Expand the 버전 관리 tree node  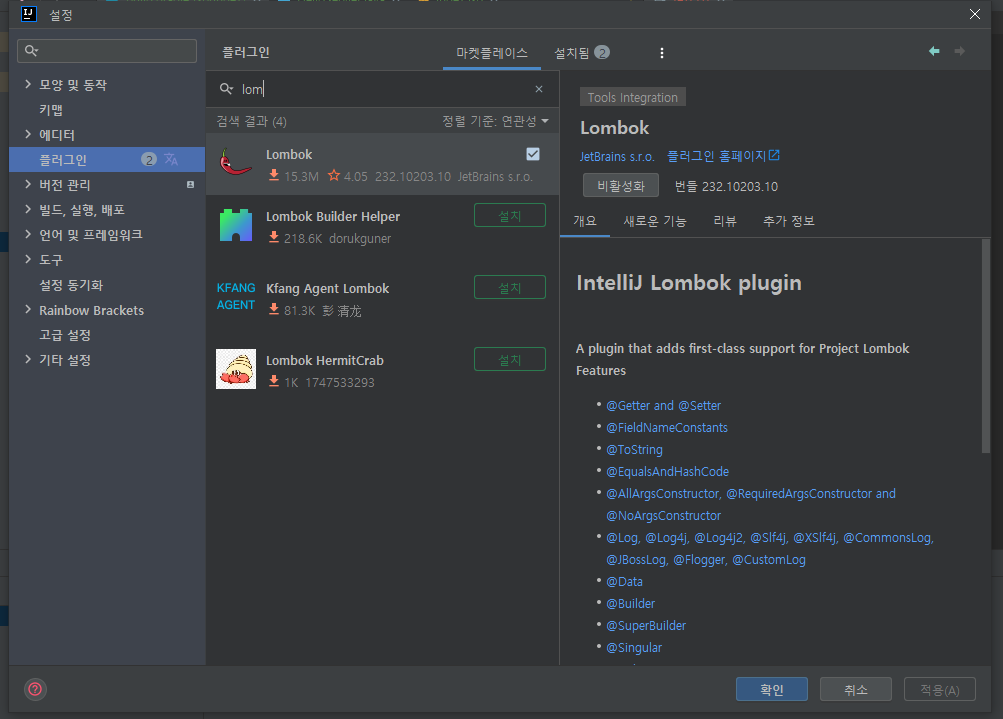pyautogui.click(x=28, y=184)
